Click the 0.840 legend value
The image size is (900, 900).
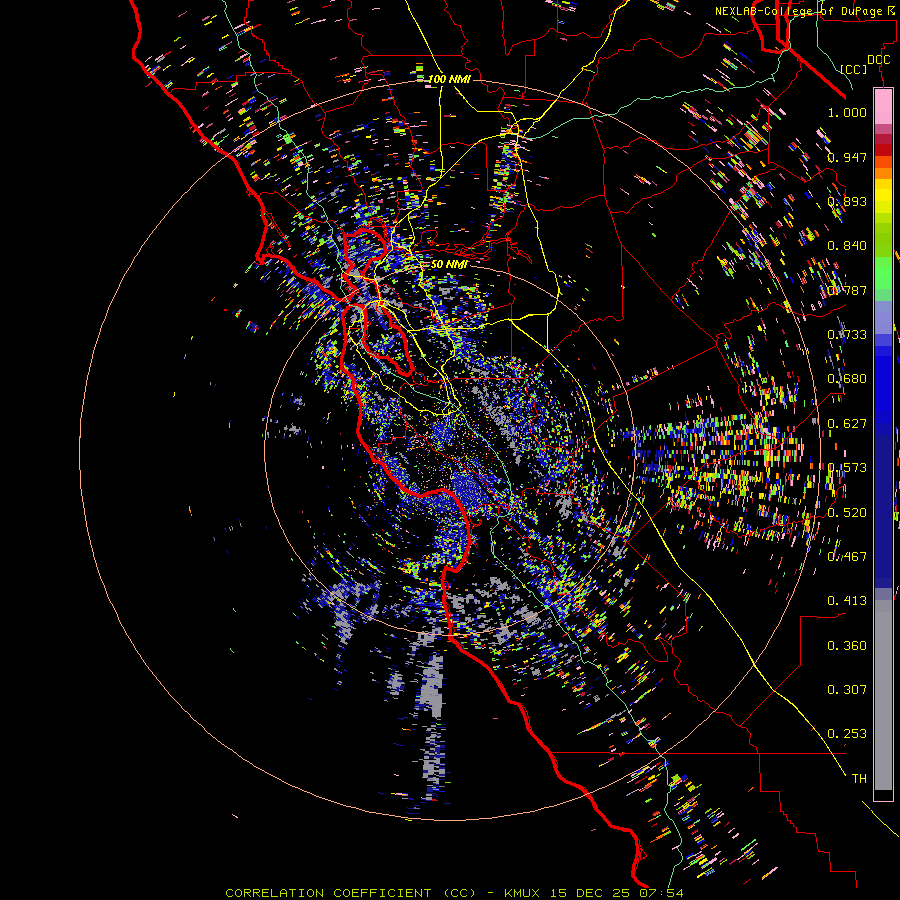(847, 246)
